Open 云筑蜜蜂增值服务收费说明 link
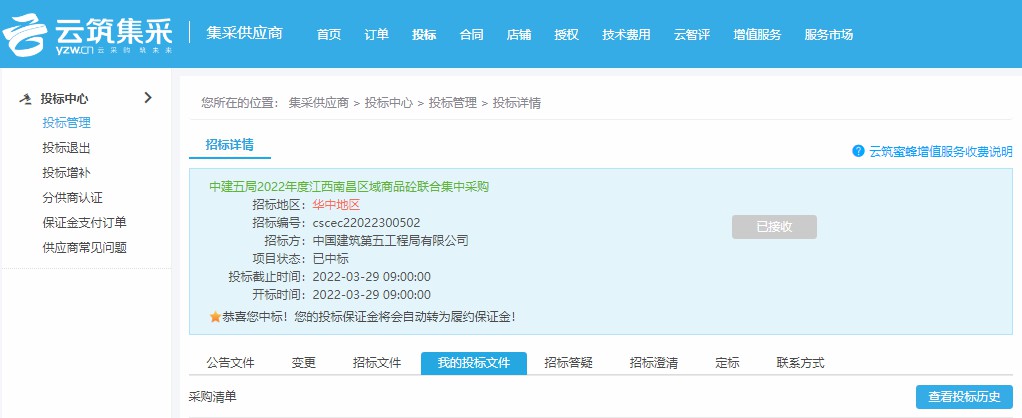This screenshot has width=1022, height=418. [940, 152]
